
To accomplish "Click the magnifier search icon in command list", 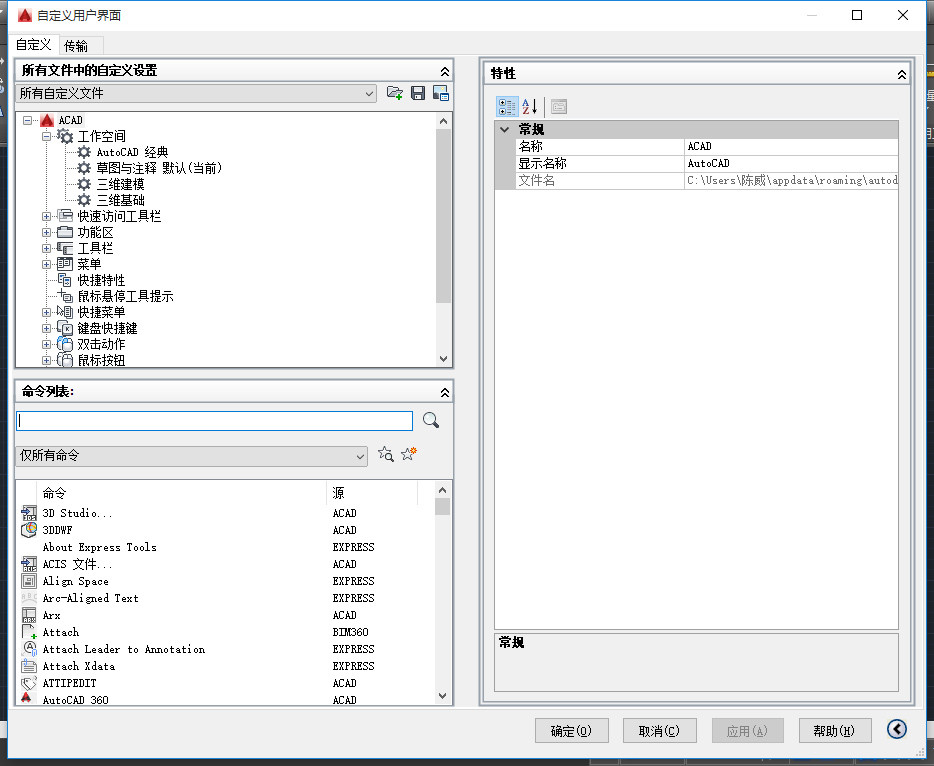I will 431,421.
